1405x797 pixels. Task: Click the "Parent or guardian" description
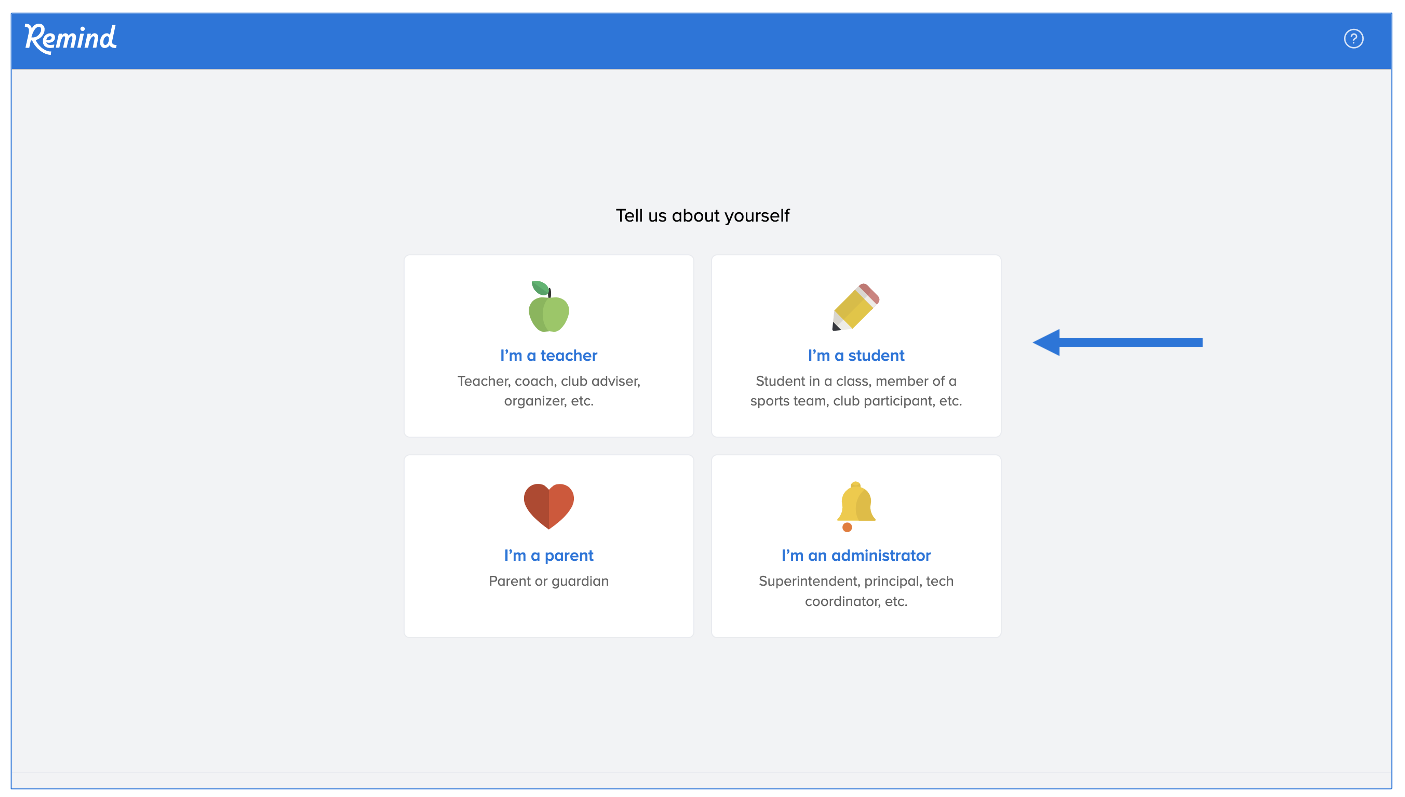(548, 581)
